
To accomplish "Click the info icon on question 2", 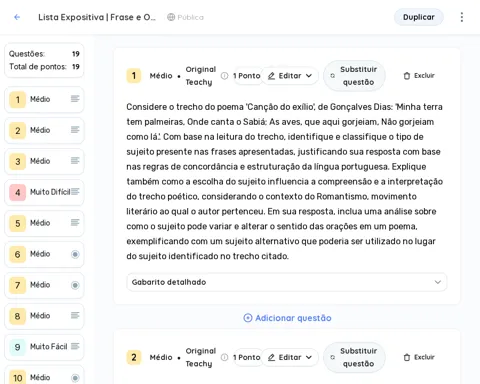I will [225, 357].
